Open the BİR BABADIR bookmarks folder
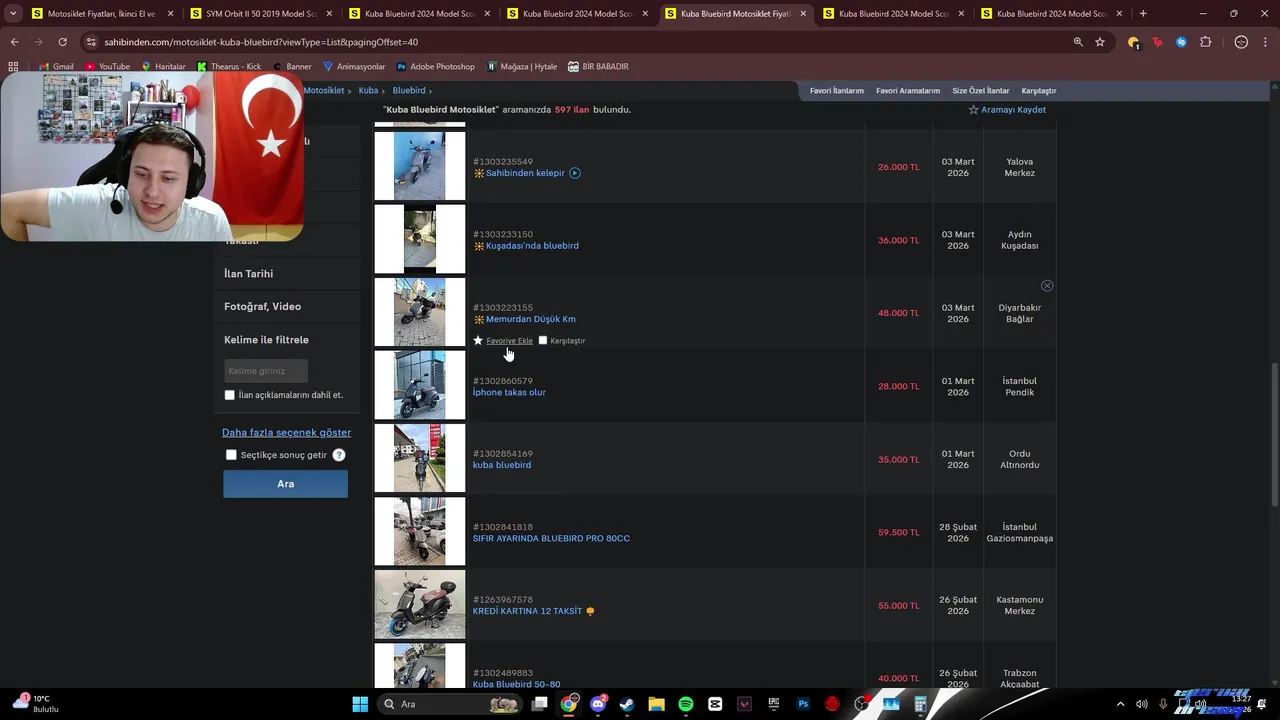1280x720 pixels. 598,66
